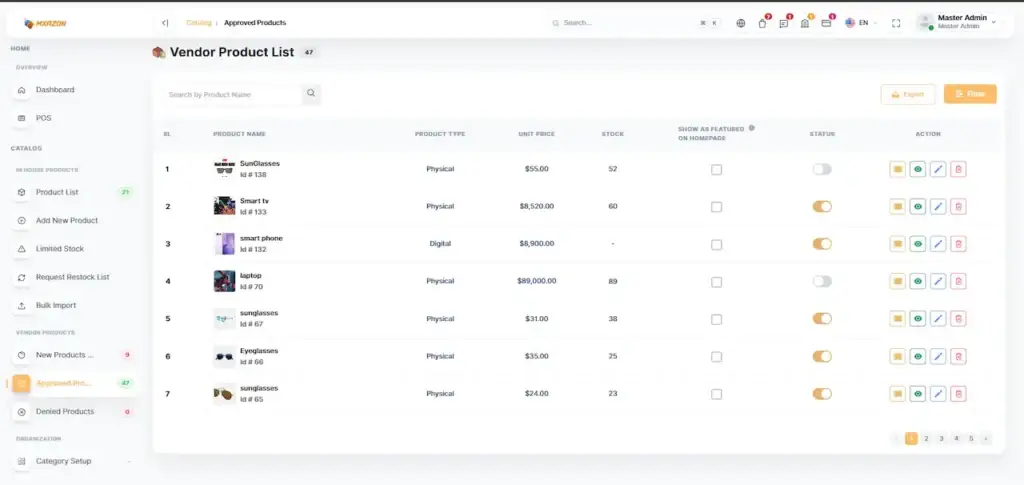This screenshot has height=485, width=1024.
Task: Edit SunGlasses Id # 138 with pencil icon
Action: [938, 169]
